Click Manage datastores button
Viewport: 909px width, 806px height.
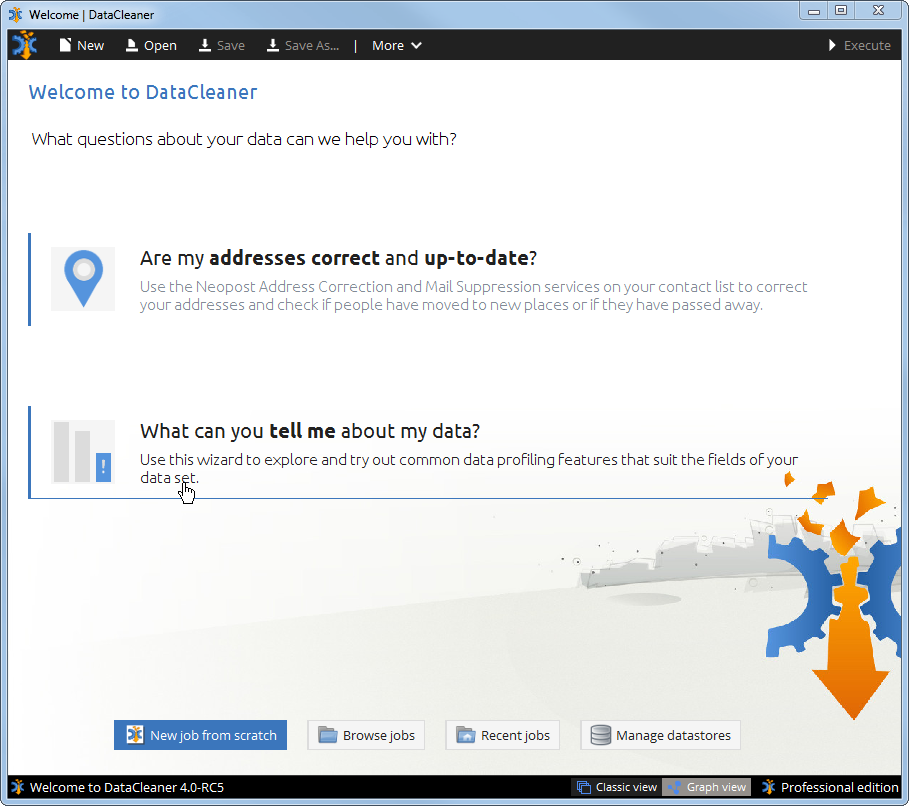click(660, 735)
